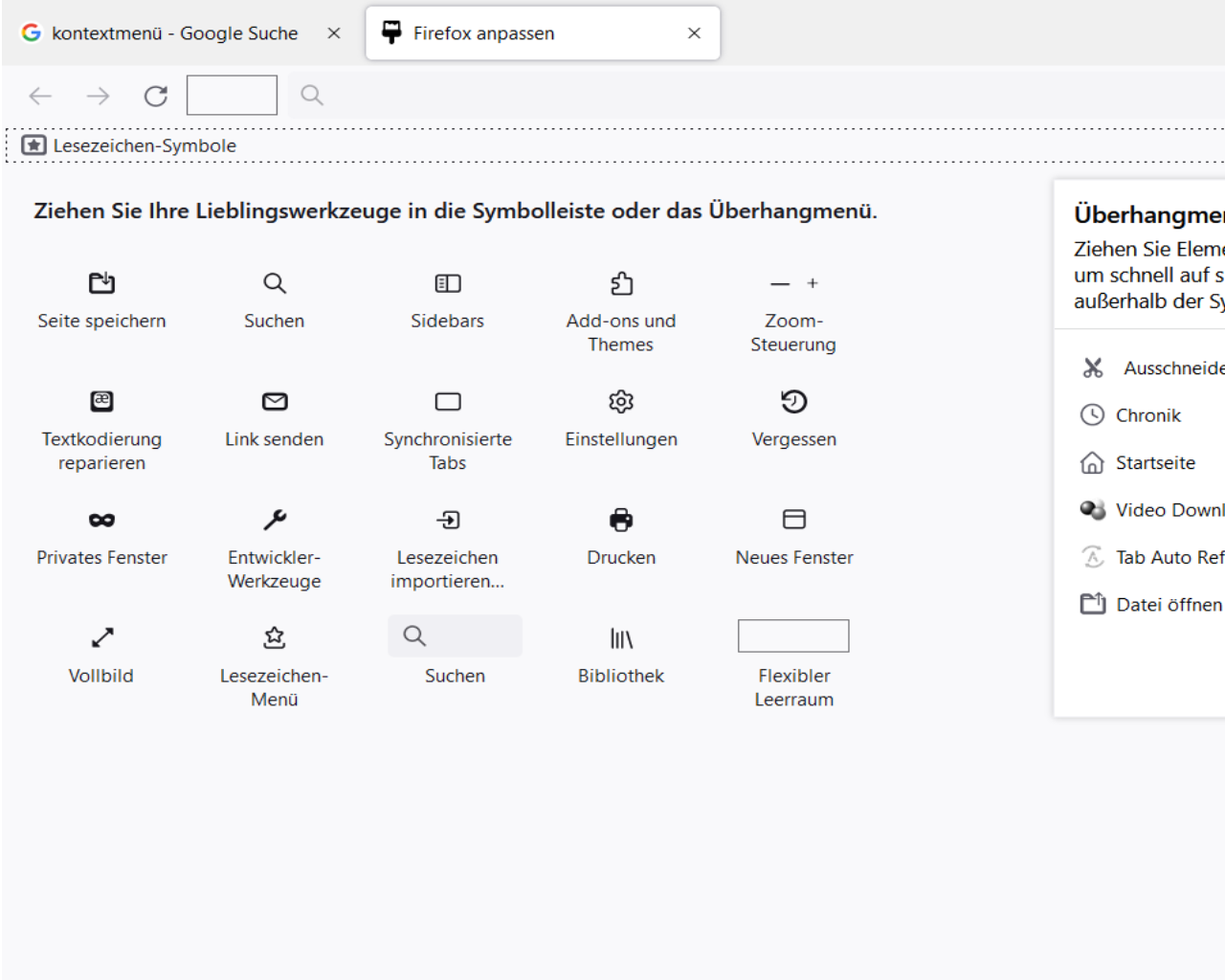Click the reload page button
Viewport: 1225px width, 980px height.
click(x=155, y=96)
